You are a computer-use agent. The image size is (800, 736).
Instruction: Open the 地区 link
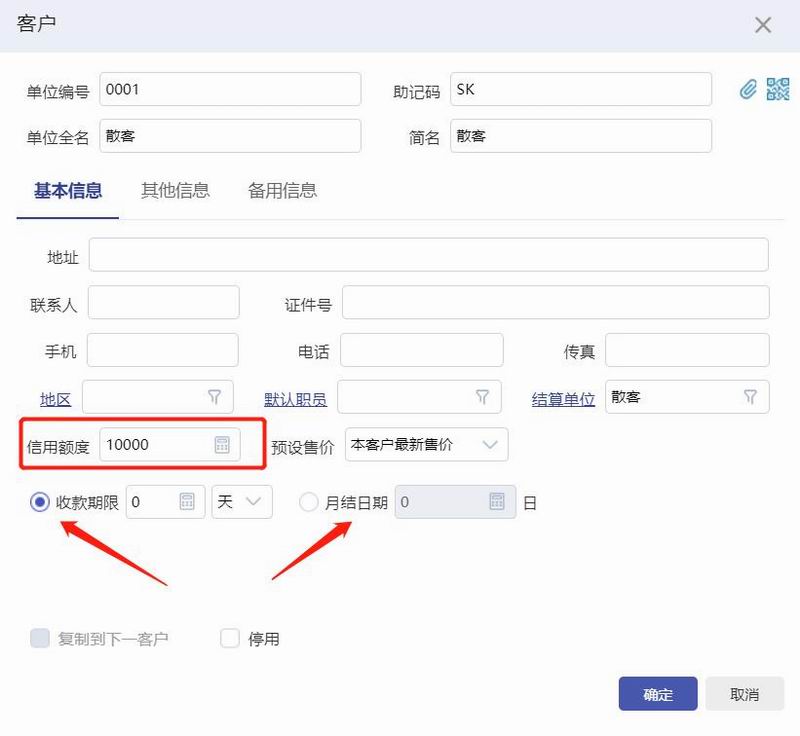[x=55, y=399]
